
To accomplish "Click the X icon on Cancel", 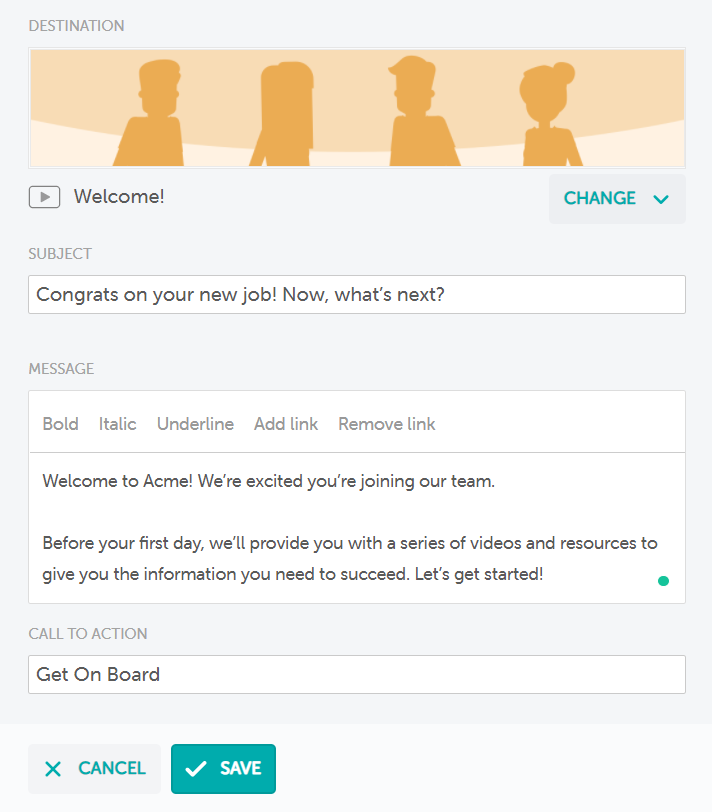I will [x=53, y=769].
